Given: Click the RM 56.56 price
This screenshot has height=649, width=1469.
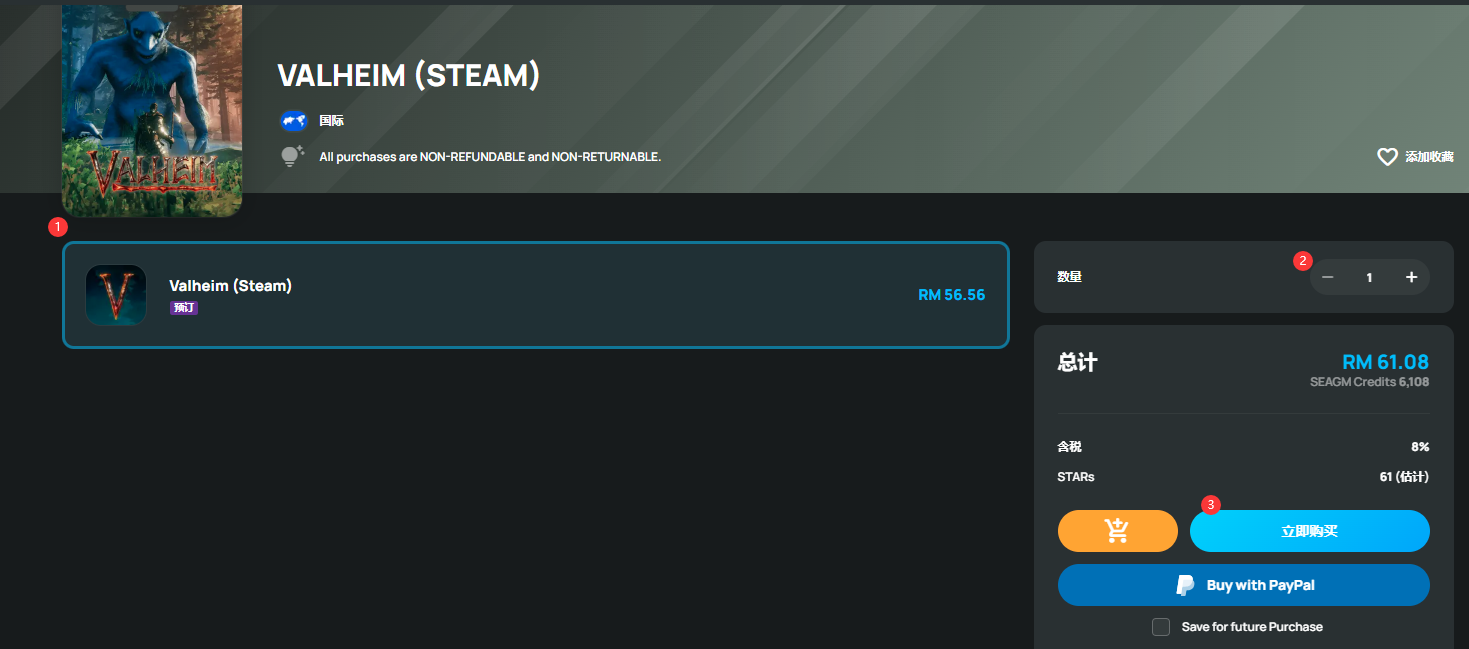Looking at the screenshot, I should pos(951,295).
